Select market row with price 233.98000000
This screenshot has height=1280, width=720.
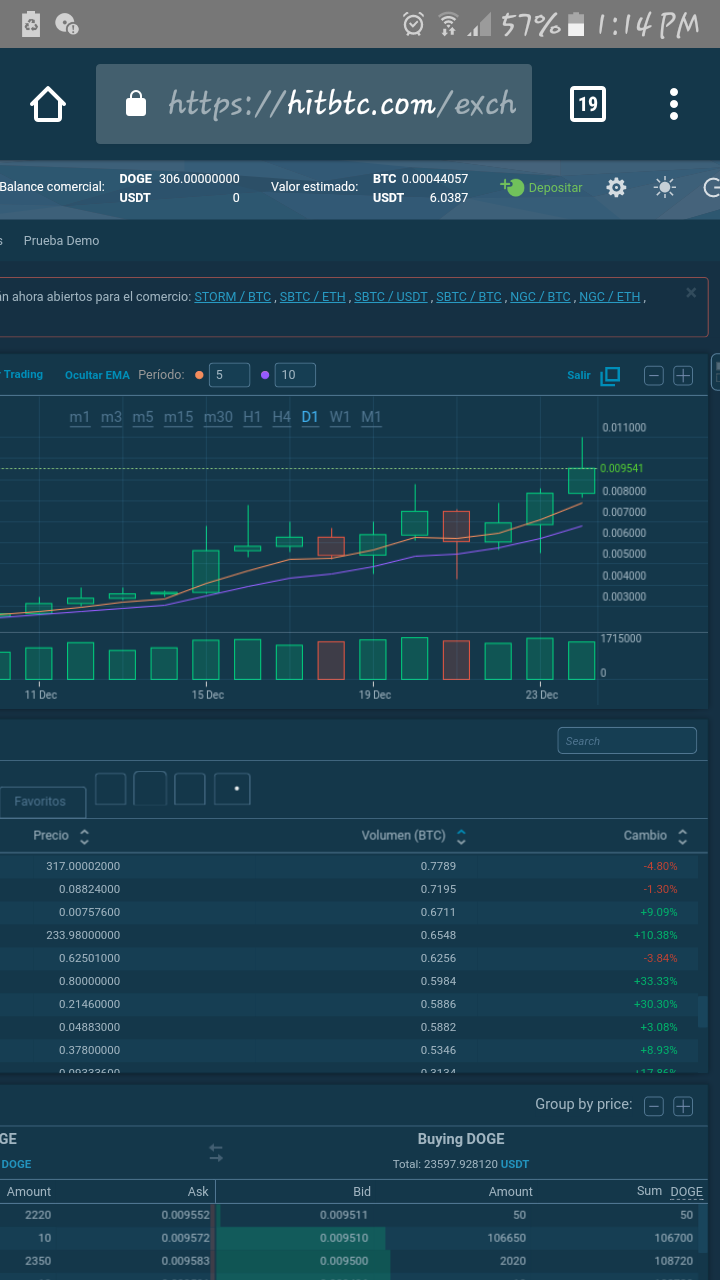(x=349, y=935)
